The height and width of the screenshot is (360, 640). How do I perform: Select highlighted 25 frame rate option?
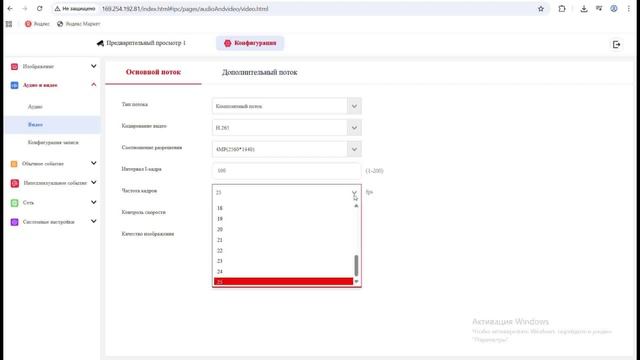click(283, 282)
